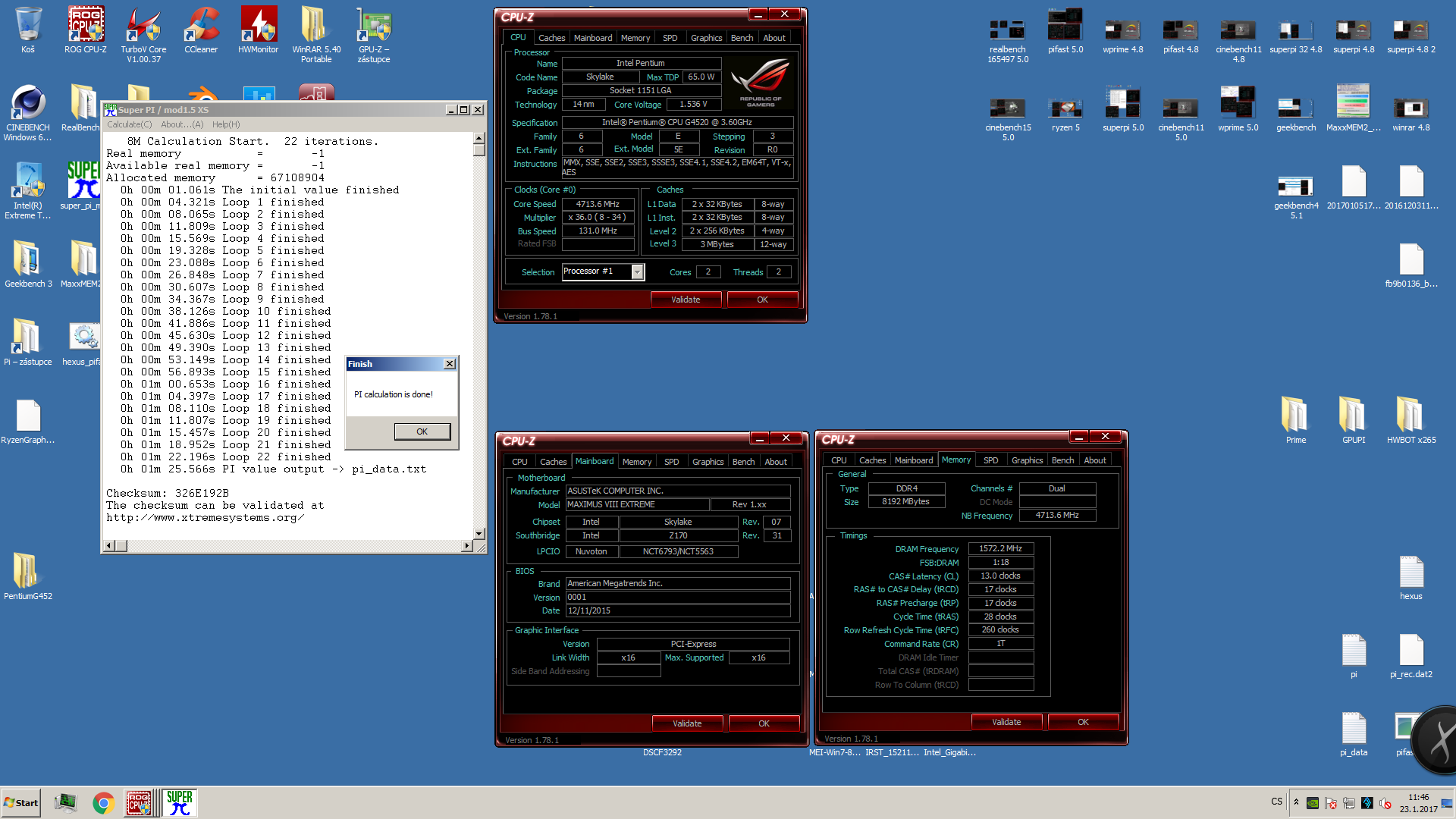This screenshot has height=819, width=1456.
Task: Click the MAXIMUS VIII EXTREME model field
Action: click(638, 504)
